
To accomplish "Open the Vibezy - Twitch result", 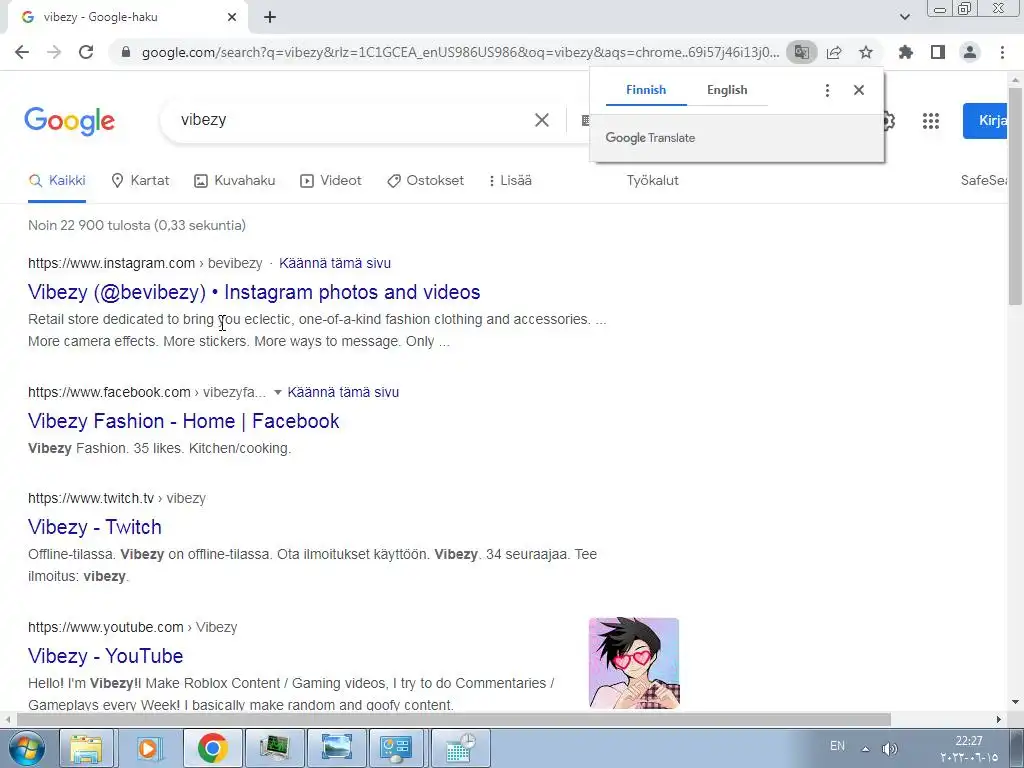I will coord(95,527).
